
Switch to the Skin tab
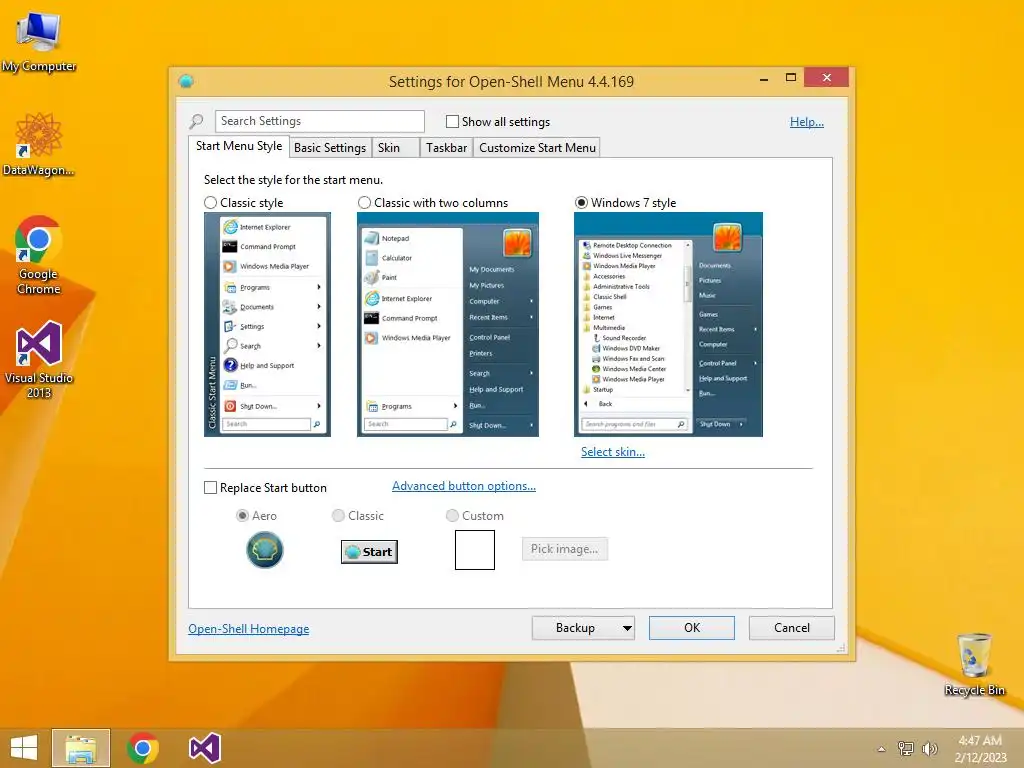click(395, 148)
